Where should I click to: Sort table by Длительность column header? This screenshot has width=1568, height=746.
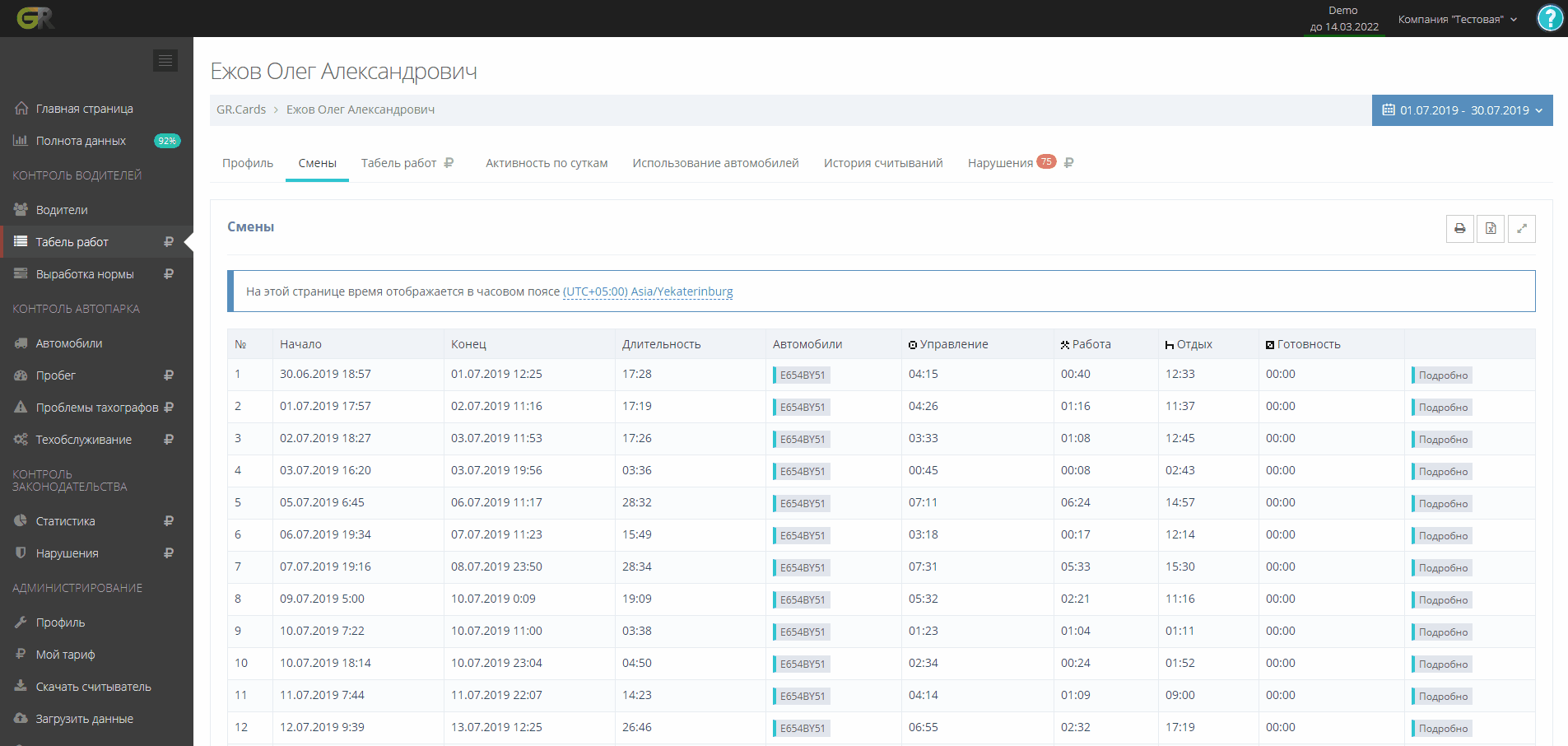click(661, 344)
